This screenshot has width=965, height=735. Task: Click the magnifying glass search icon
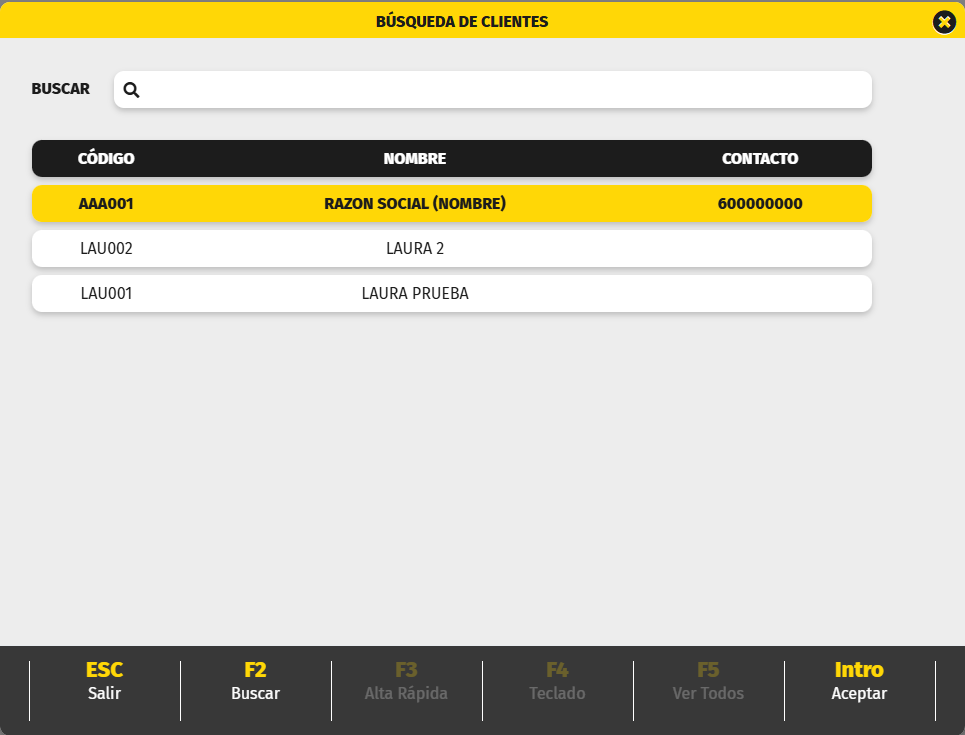pos(131,90)
